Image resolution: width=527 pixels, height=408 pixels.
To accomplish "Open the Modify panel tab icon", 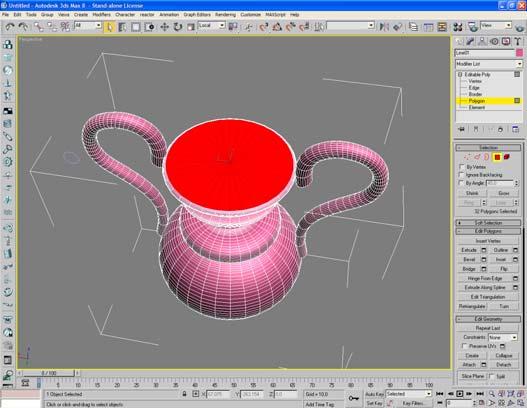I will [x=471, y=41].
